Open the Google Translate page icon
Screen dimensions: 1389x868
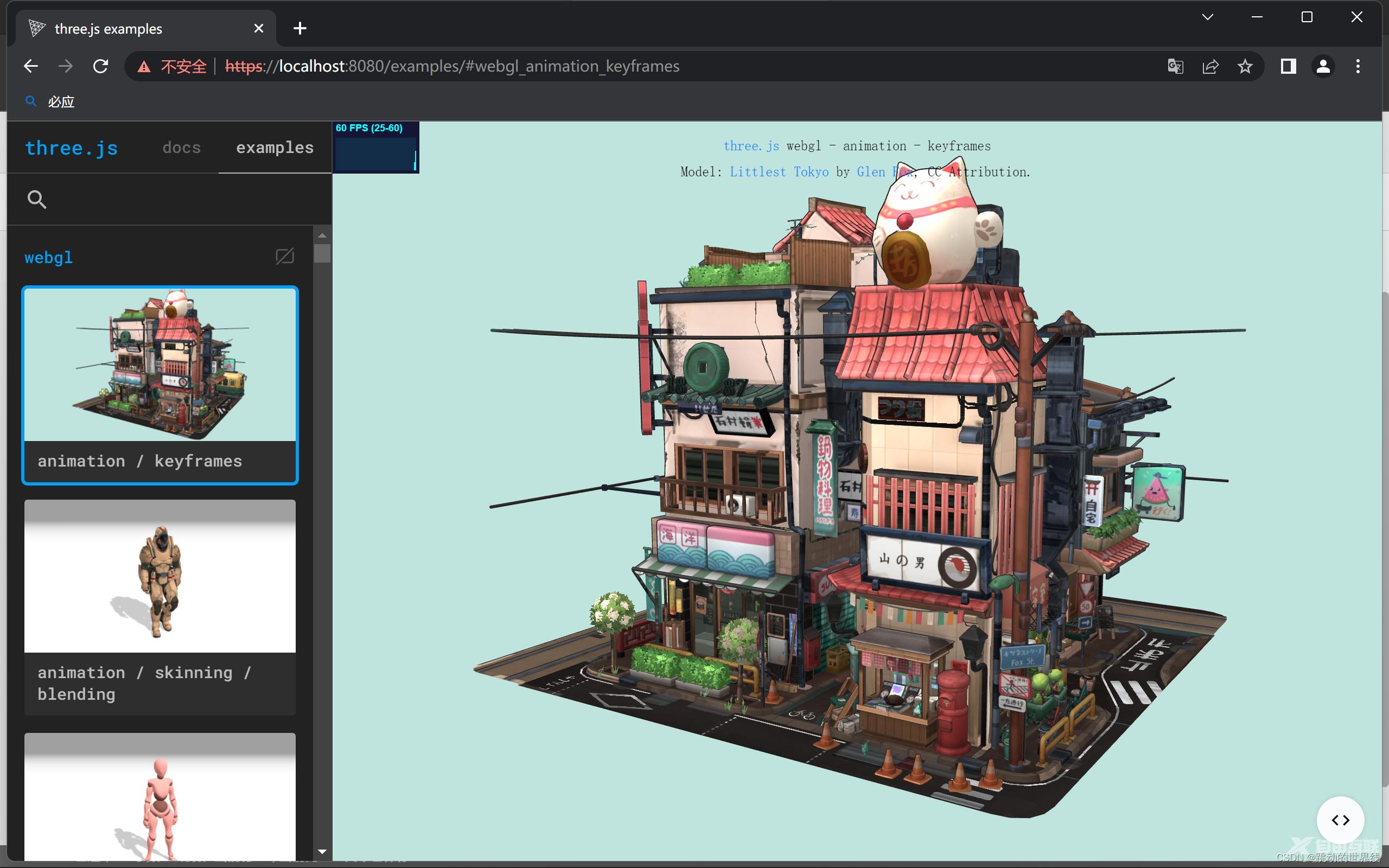point(1175,67)
